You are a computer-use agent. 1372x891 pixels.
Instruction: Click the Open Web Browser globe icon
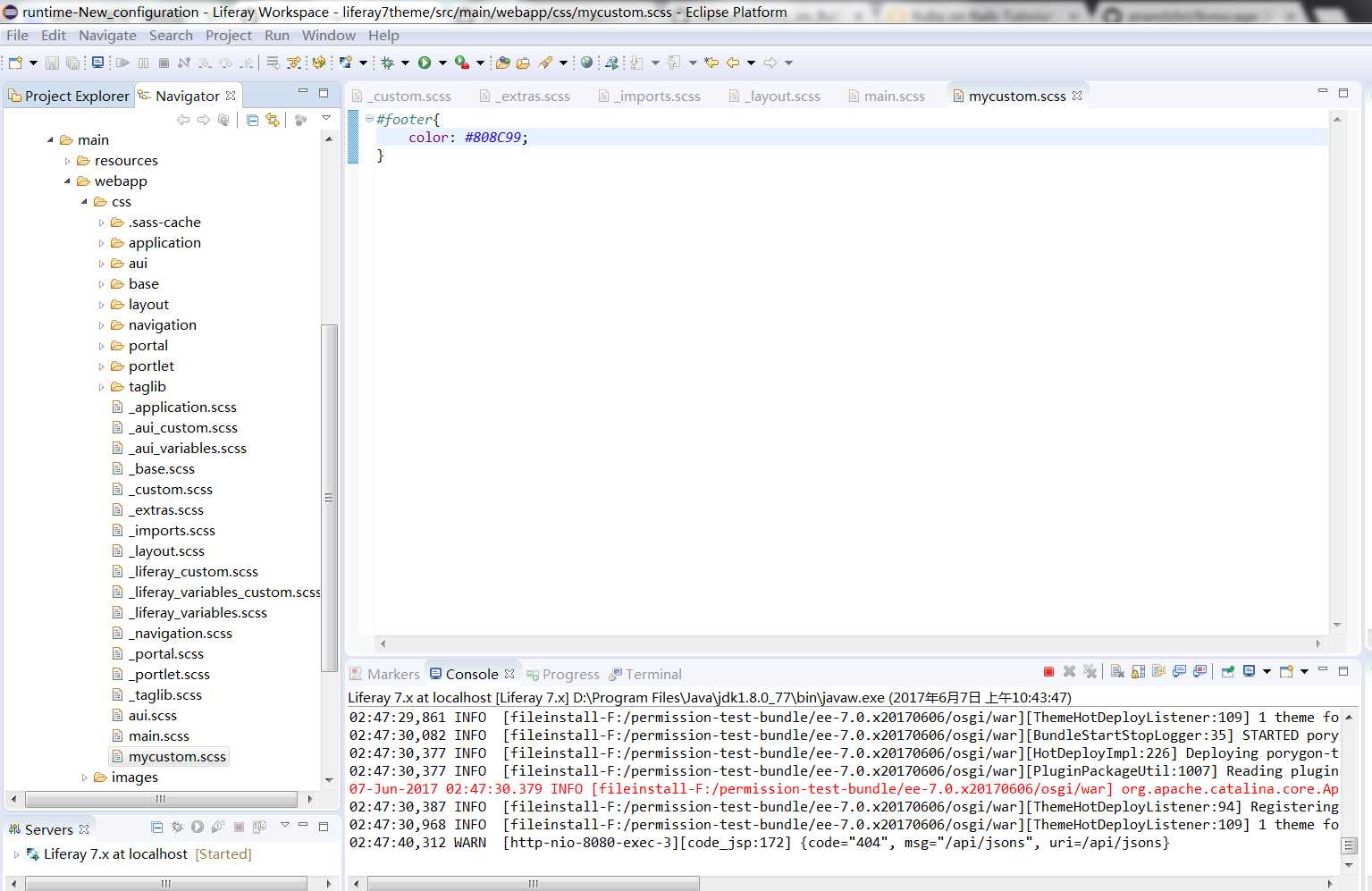coord(587,63)
